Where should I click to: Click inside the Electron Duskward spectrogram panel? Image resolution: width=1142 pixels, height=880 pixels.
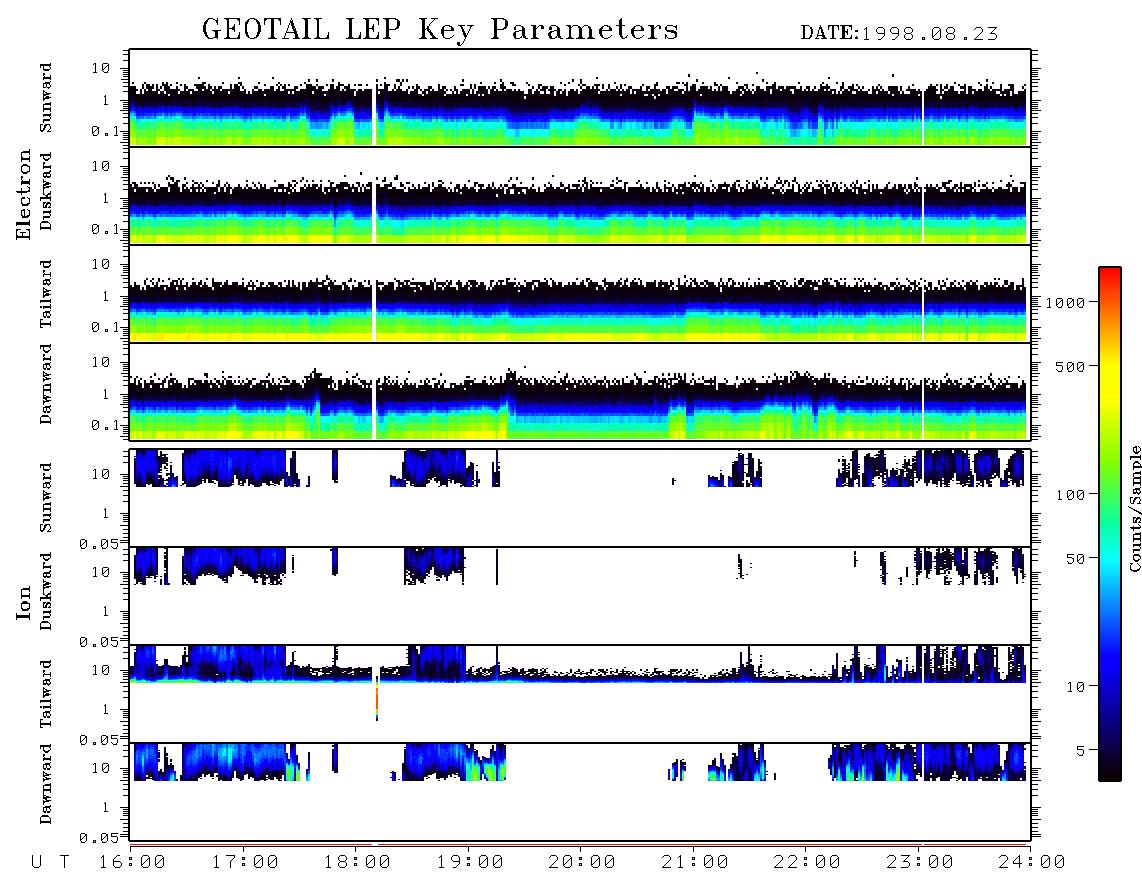point(580,195)
